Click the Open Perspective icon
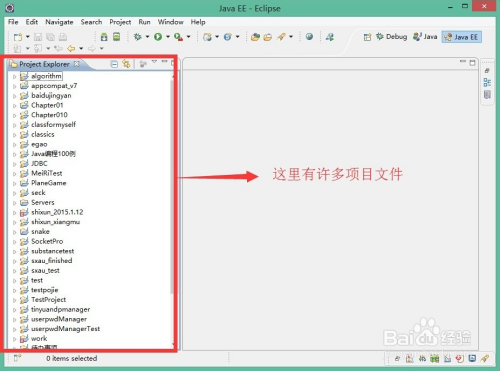Screen dimensions: 500x371 (x=367, y=37)
